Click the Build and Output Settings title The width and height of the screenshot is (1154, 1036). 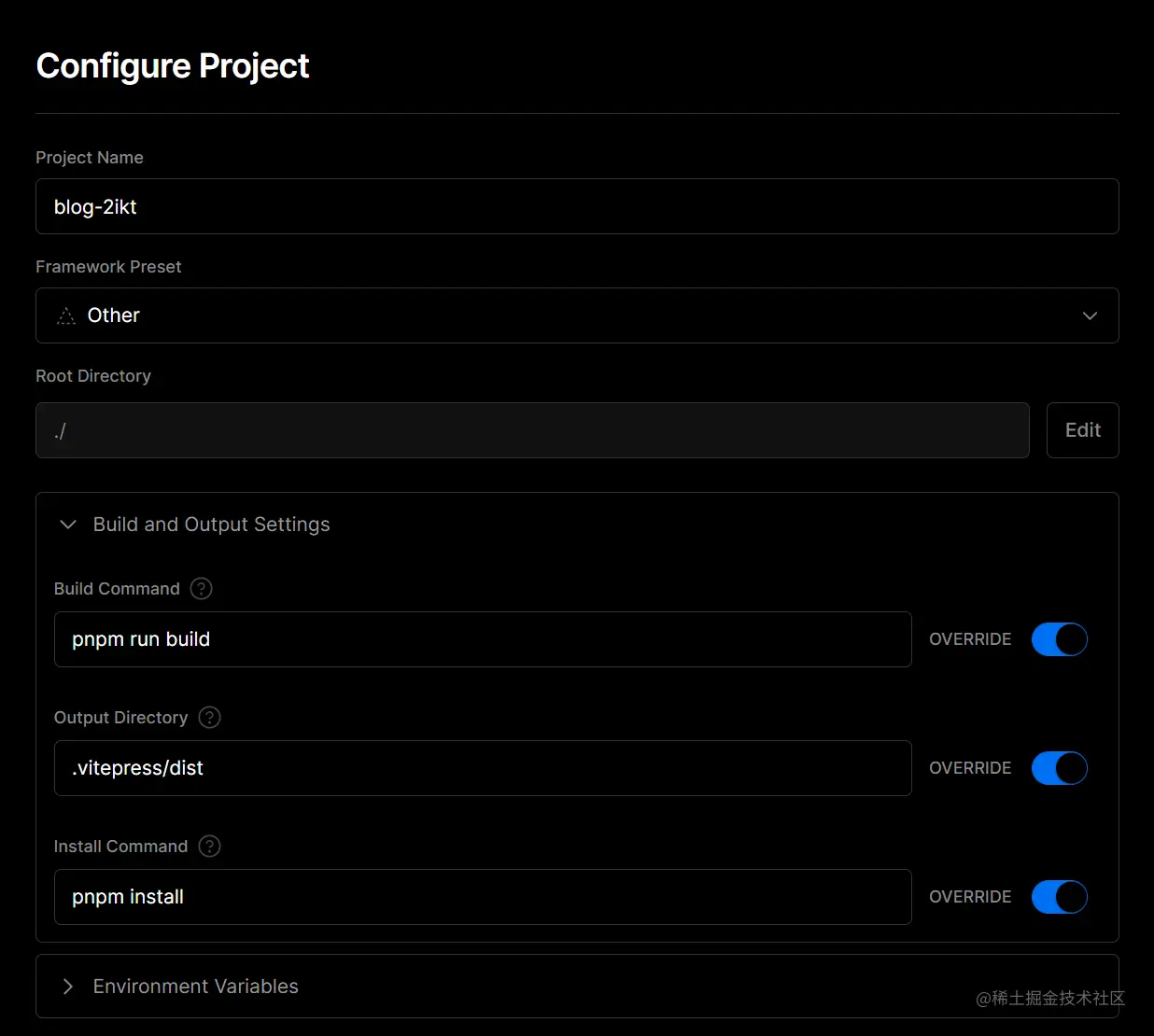[212, 525]
